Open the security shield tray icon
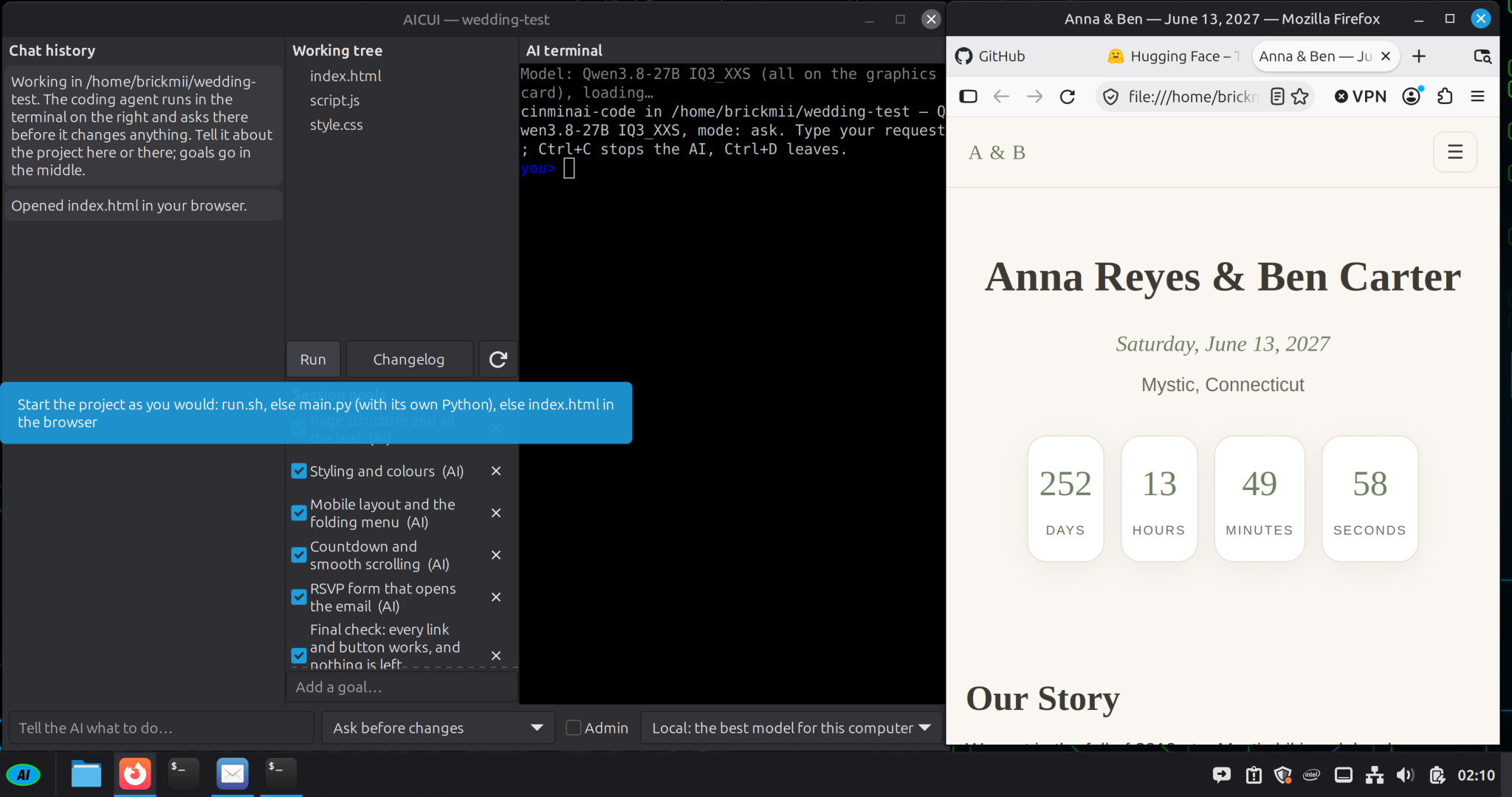The height and width of the screenshot is (797, 1512). pos(1283,775)
